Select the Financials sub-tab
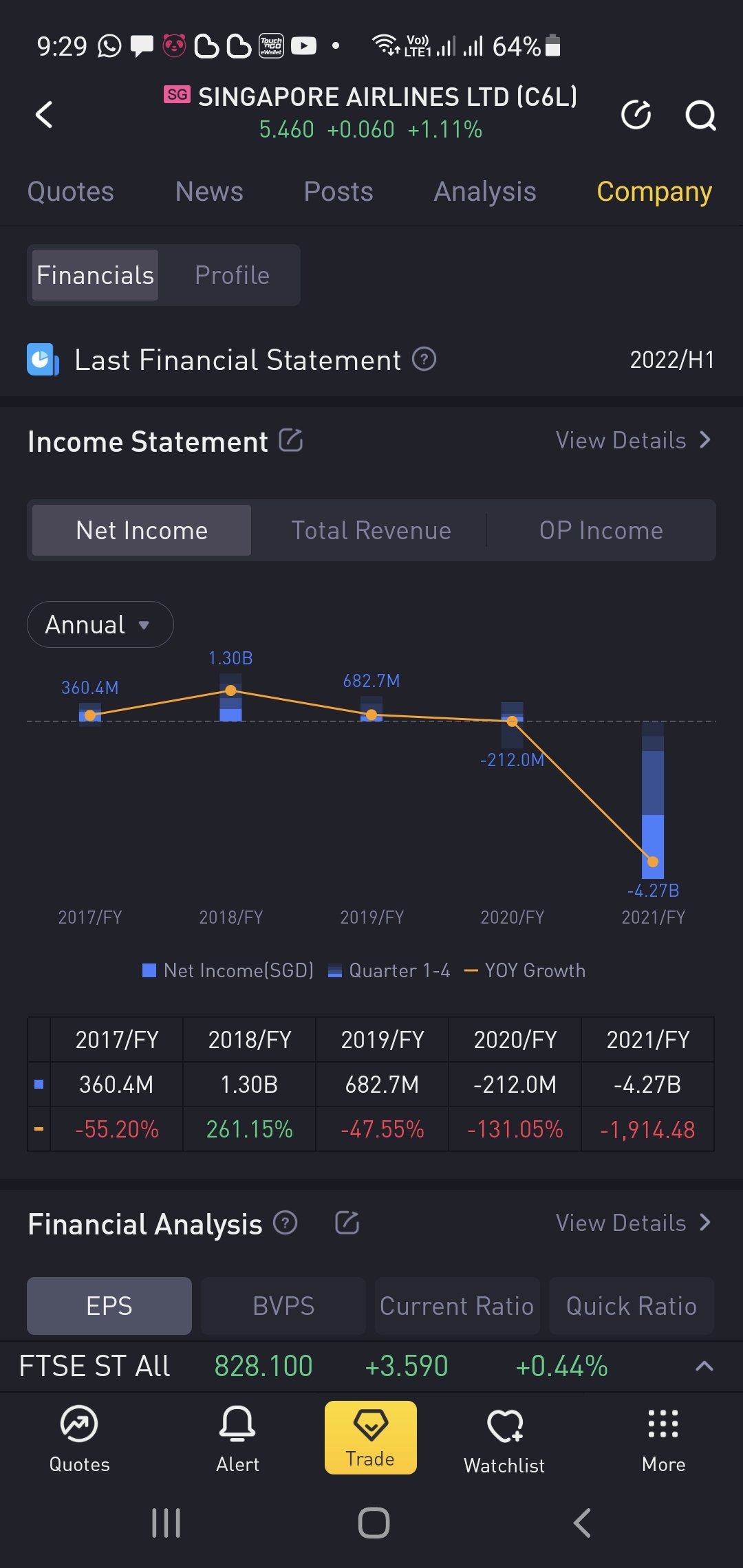Screen dimensions: 743x1568 click(95, 275)
